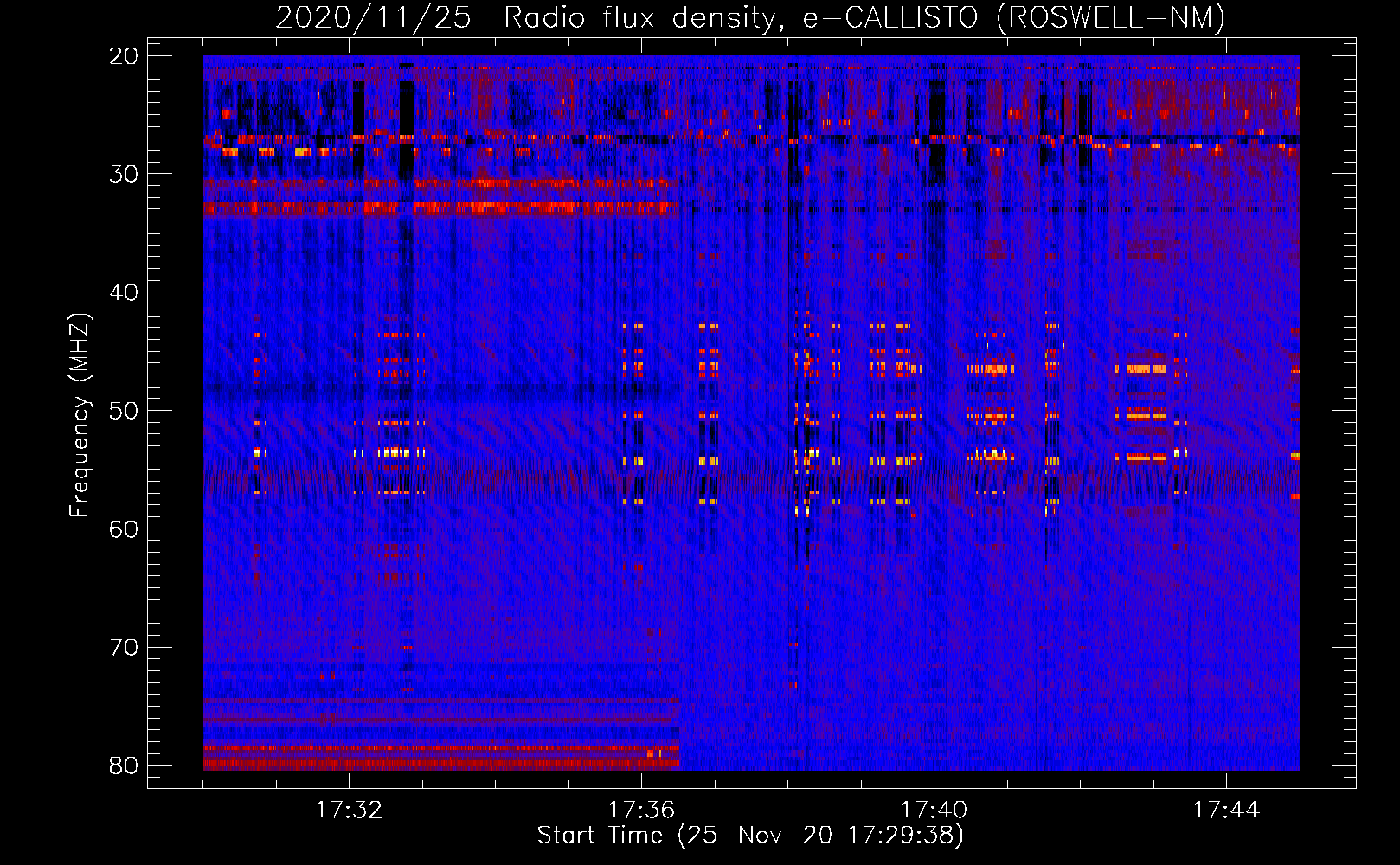This screenshot has height=865, width=1400.
Task: Click the "Start Time (25-Nov-20 17:29:38)" x-axis label
Action: [750, 836]
